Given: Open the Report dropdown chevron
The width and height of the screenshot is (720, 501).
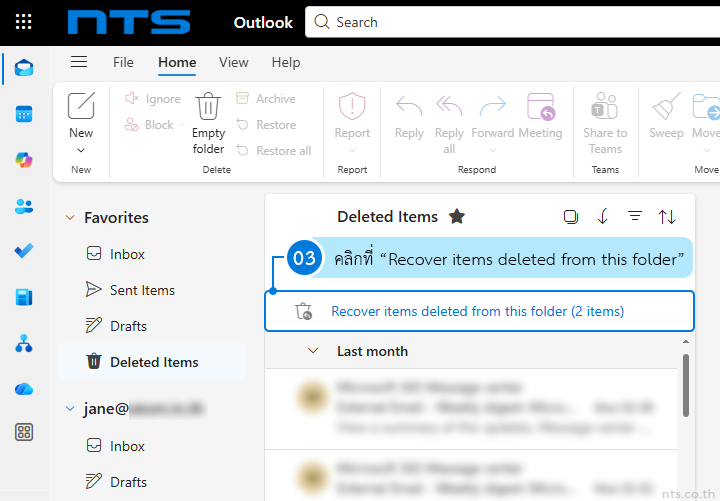Looking at the screenshot, I should (x=352, y=150).
